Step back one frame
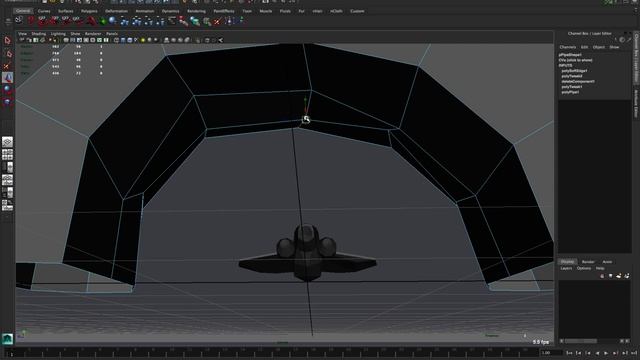This screenshot has width=640, height=360. 579,353
